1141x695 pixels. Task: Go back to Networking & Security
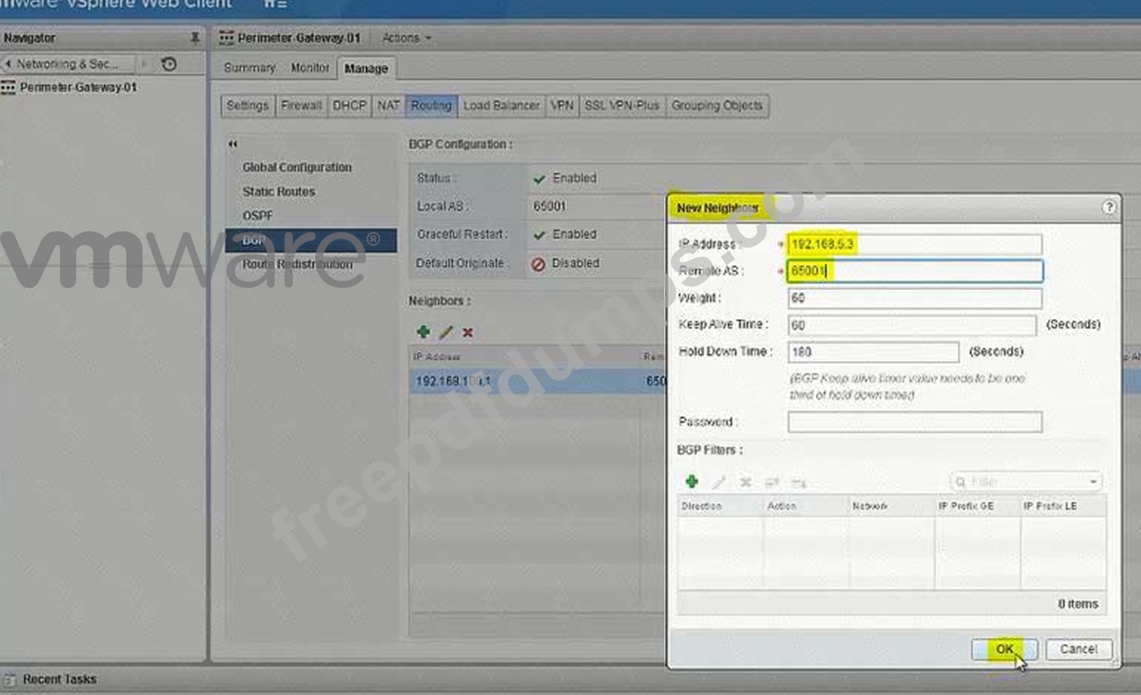[x=68, y=64]
